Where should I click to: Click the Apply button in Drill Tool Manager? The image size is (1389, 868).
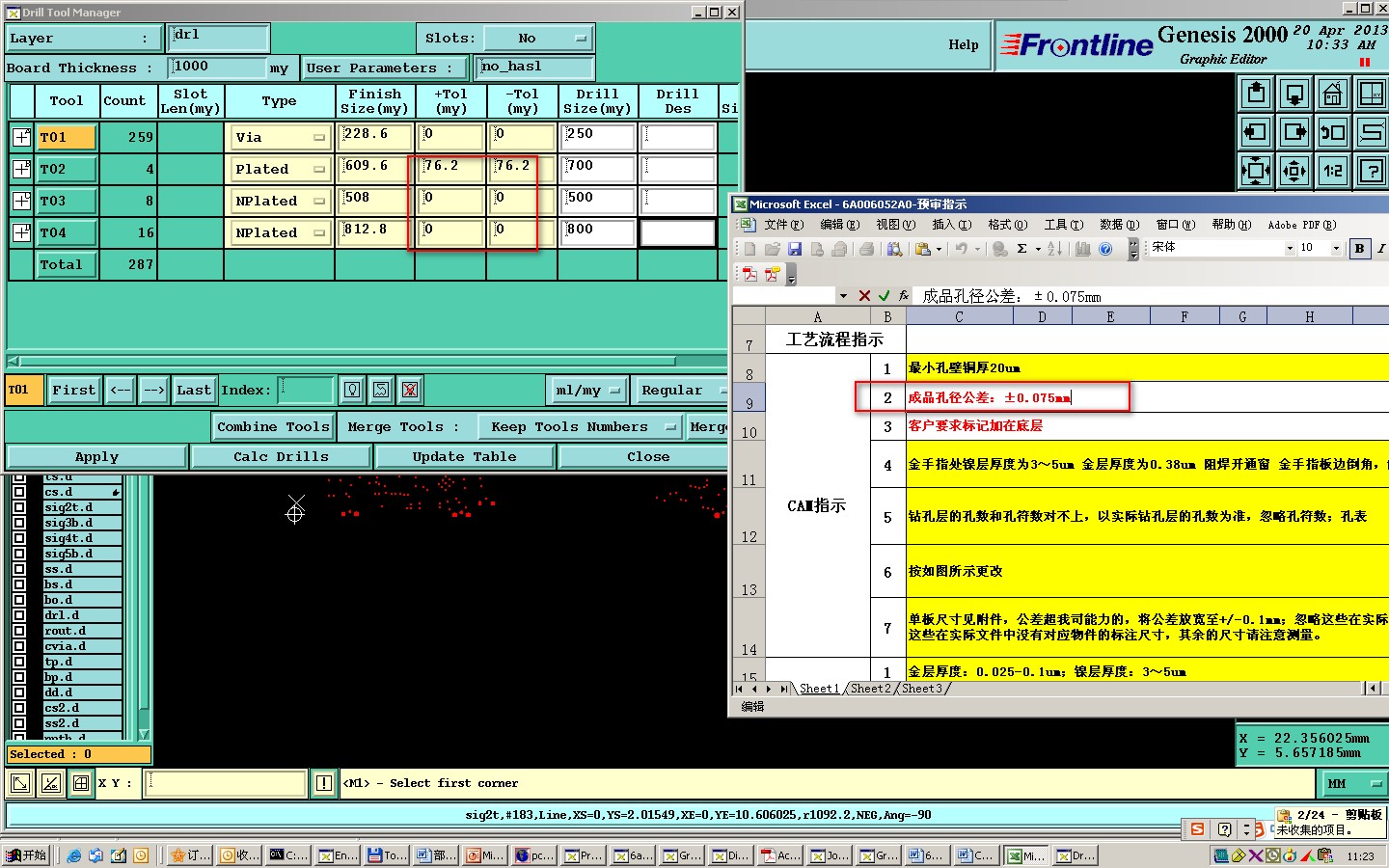tap(96, 457)
